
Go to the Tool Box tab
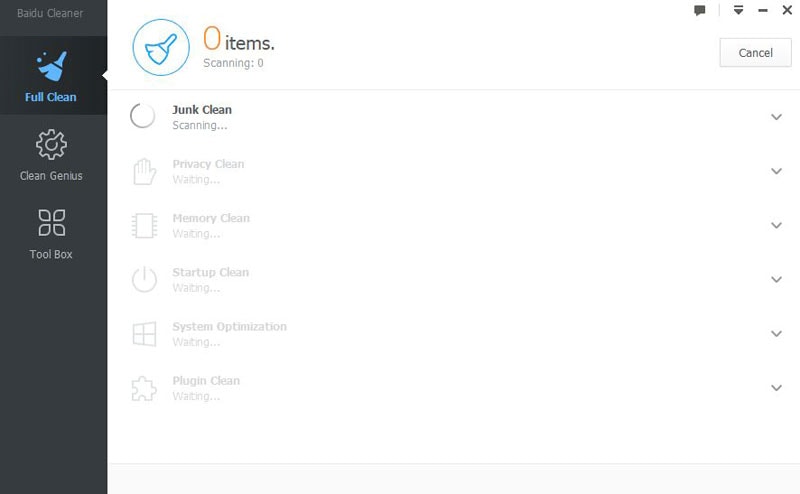[x=51, y=233]
